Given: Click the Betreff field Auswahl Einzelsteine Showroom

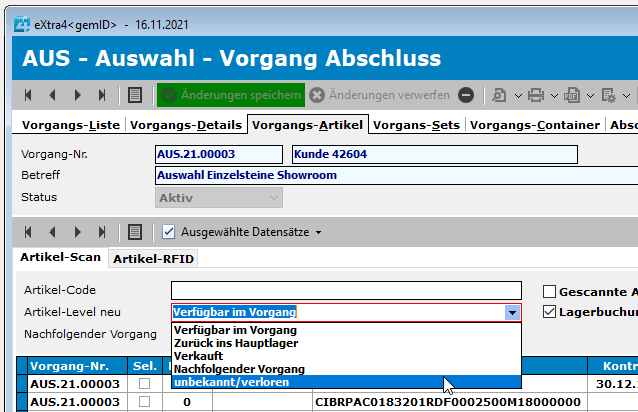Looking at the screenshot, I should 396,175.
